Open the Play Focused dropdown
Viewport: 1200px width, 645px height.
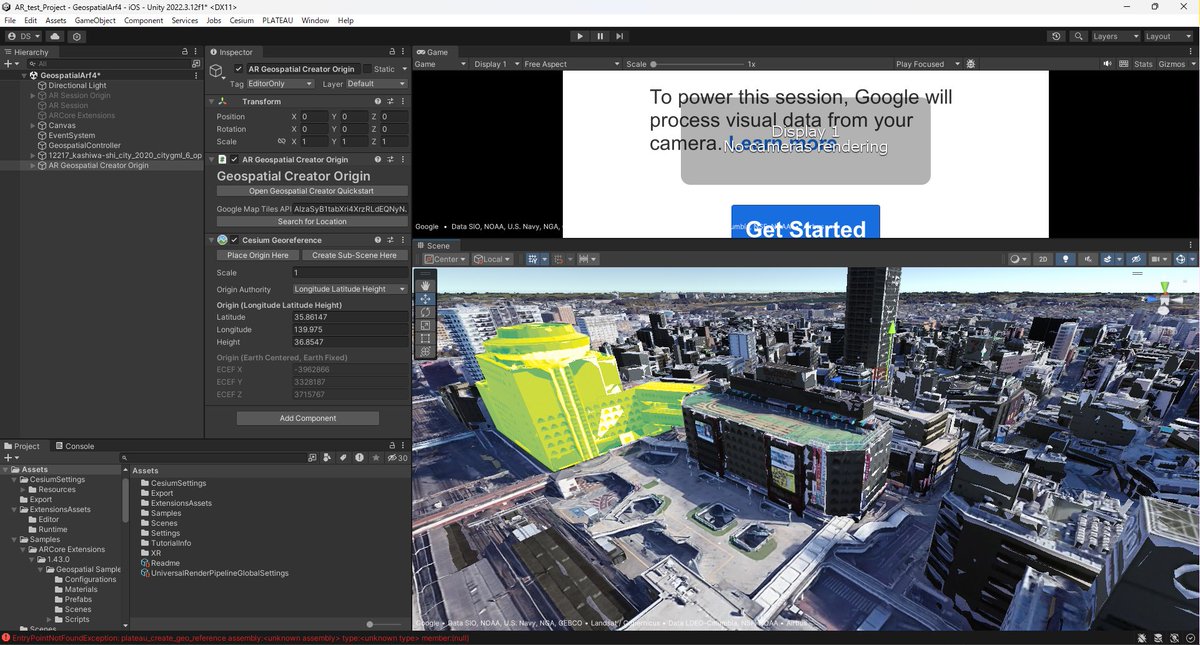(x=927, y=64)
